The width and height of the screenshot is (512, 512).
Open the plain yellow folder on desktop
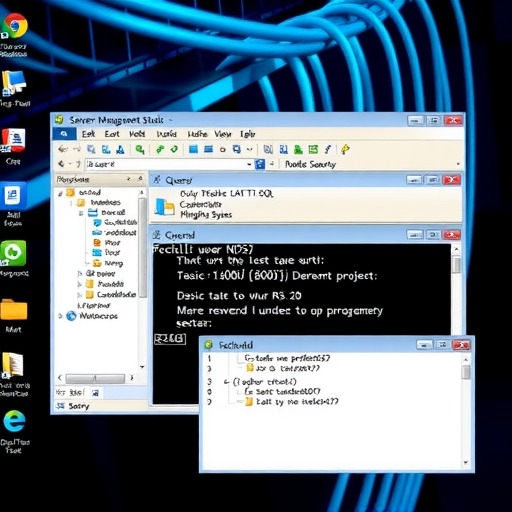[14, 309]
